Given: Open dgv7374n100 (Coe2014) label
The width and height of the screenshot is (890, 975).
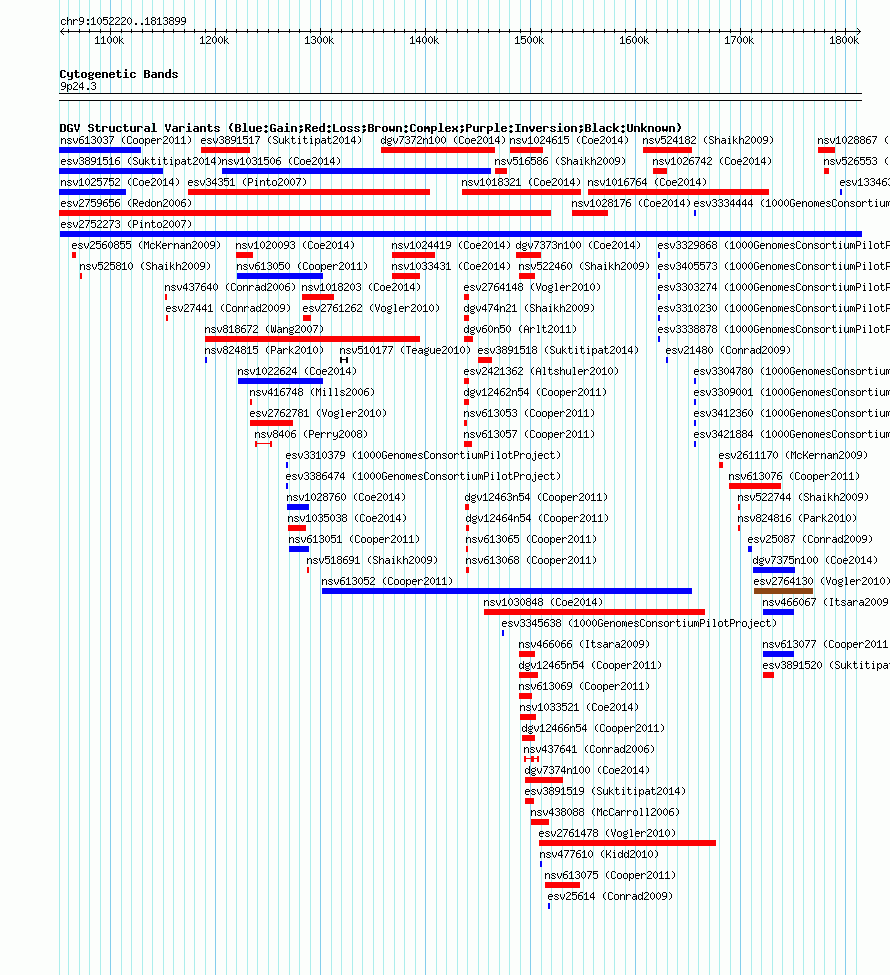Looking at the screenshot, I should [x=588, y=770].
